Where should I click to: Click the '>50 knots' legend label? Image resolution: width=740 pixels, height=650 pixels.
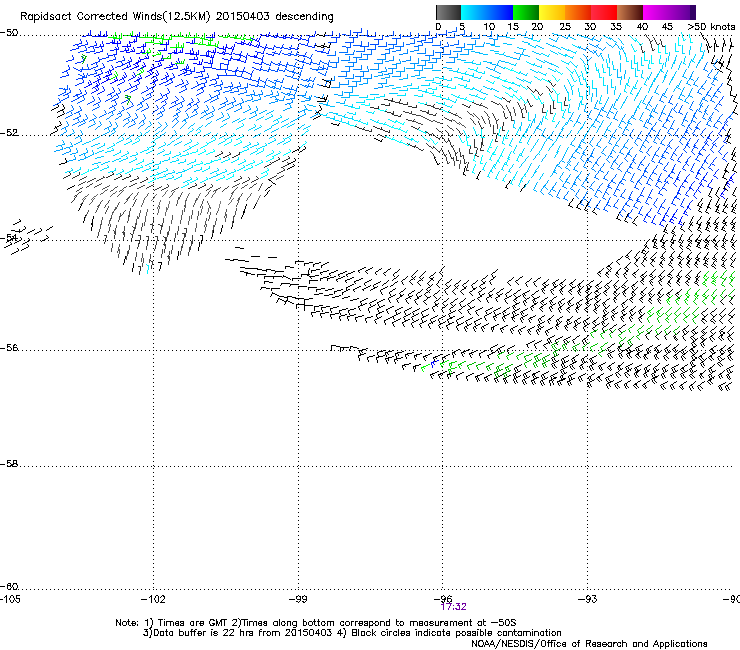point(711,27)
